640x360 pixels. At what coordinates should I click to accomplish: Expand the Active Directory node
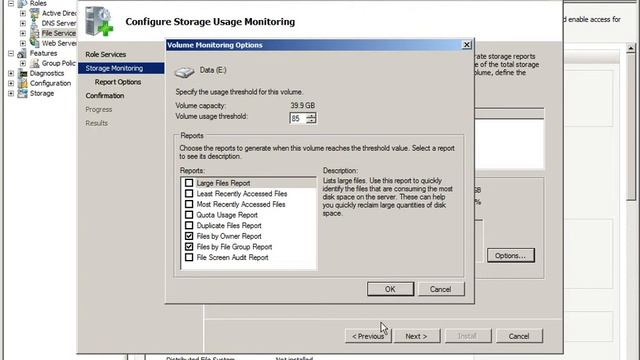tap(23, 13)
